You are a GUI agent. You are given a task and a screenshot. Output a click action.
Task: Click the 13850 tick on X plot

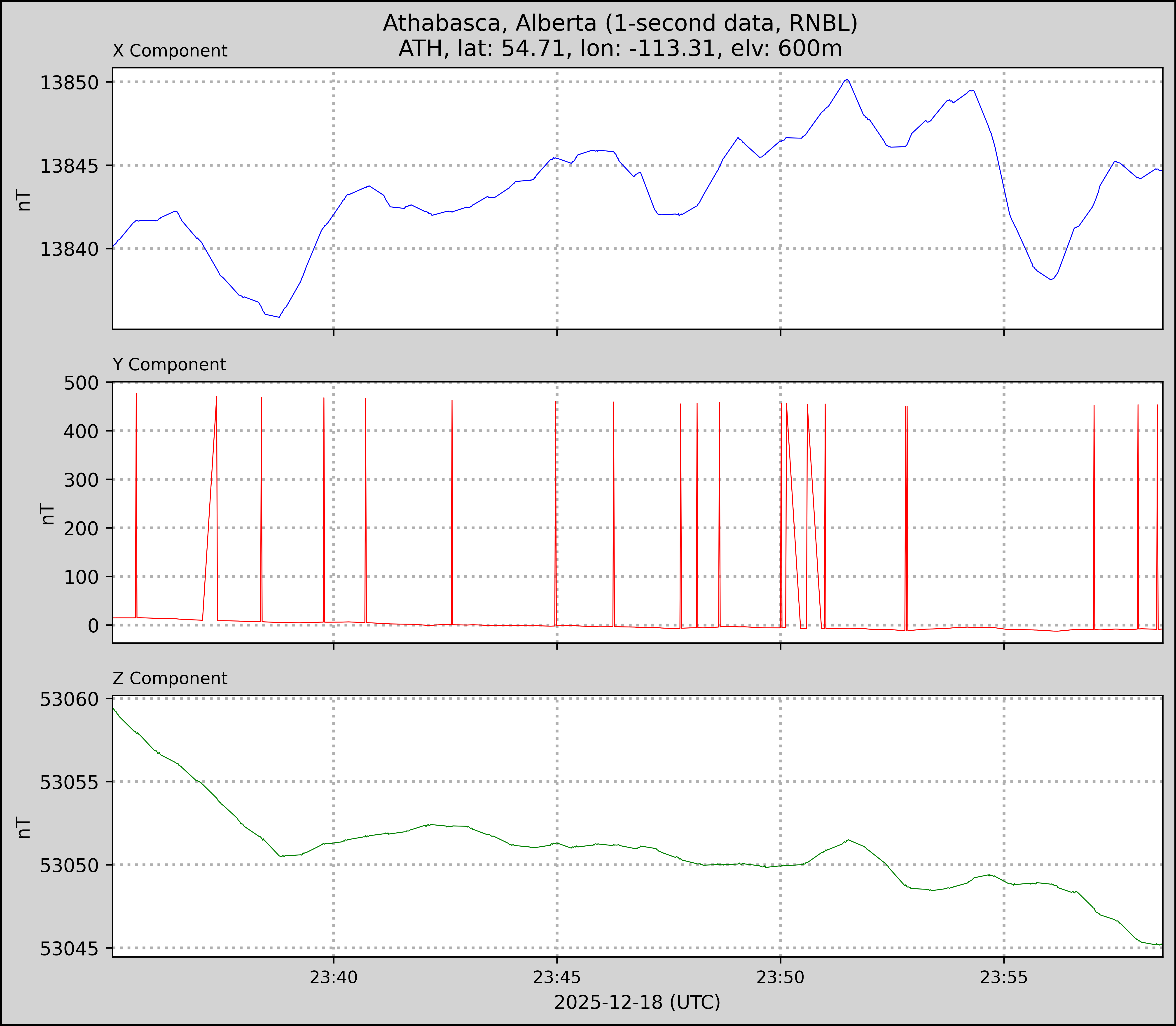coord(69,83)
